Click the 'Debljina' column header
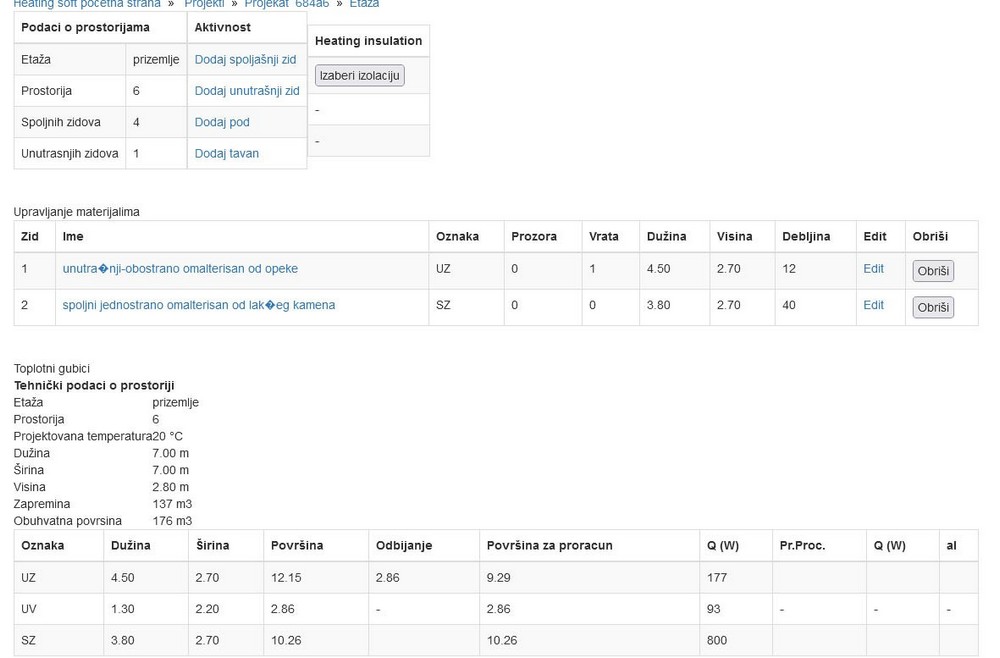Screen dimensions: 1000x658 point(806,237)
